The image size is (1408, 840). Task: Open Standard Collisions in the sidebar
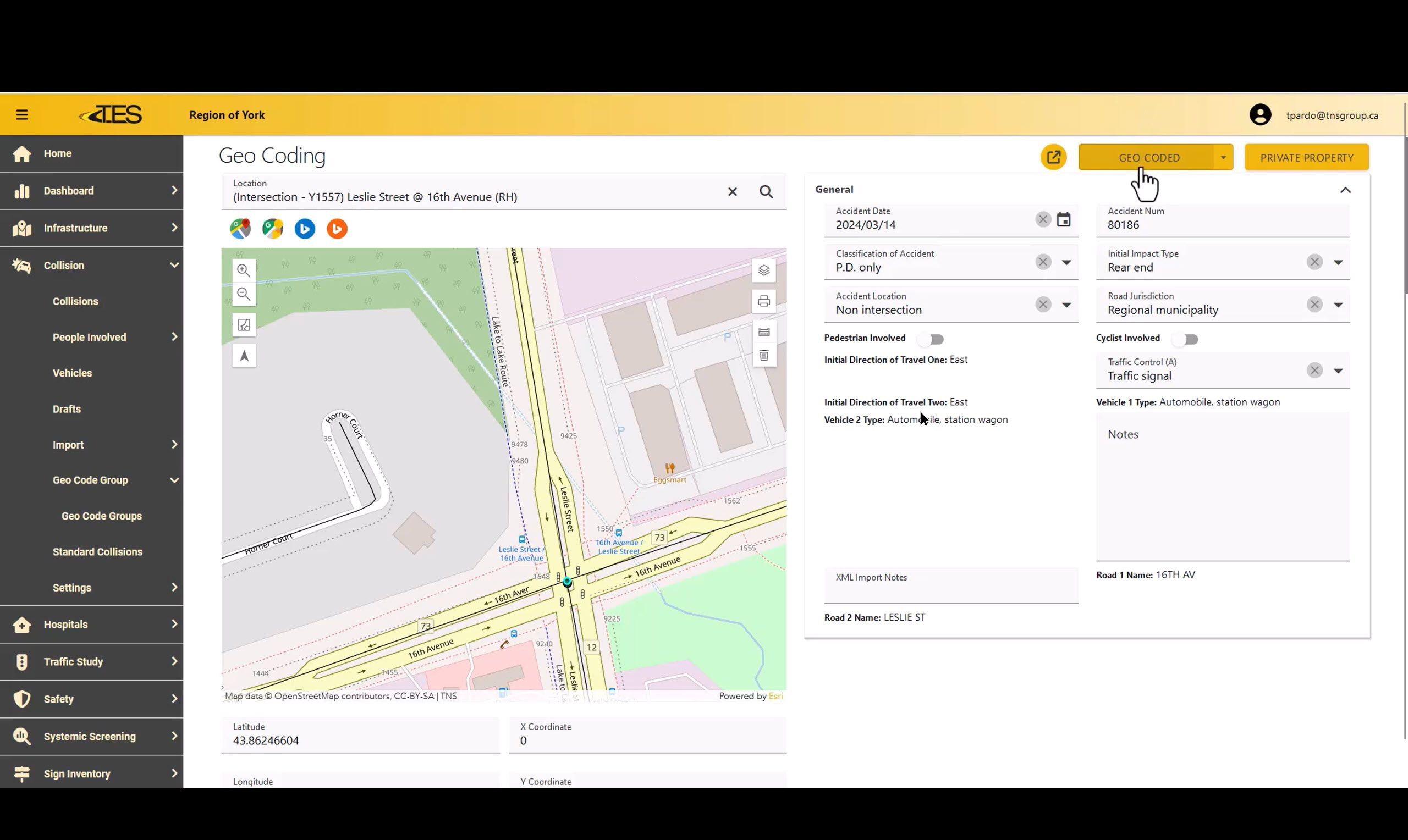pyautogui.click(x=97, y=552)
